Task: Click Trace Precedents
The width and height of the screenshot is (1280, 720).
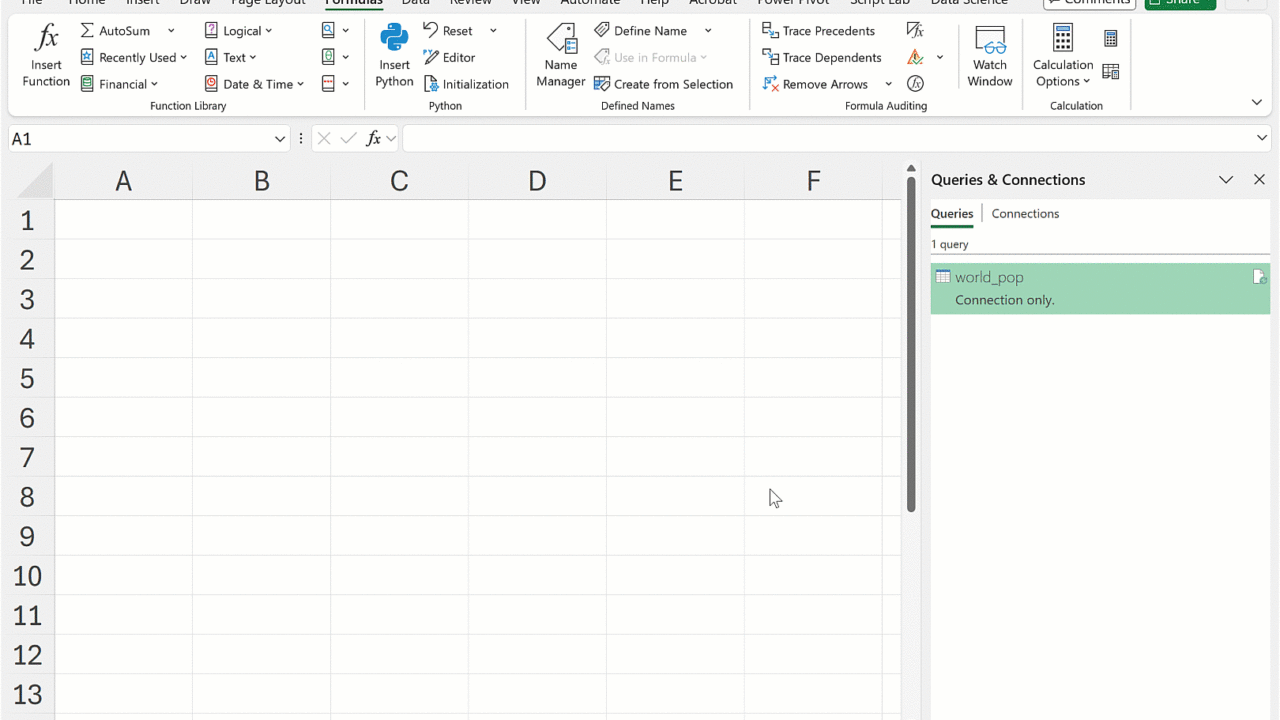Action: [818, 31]
